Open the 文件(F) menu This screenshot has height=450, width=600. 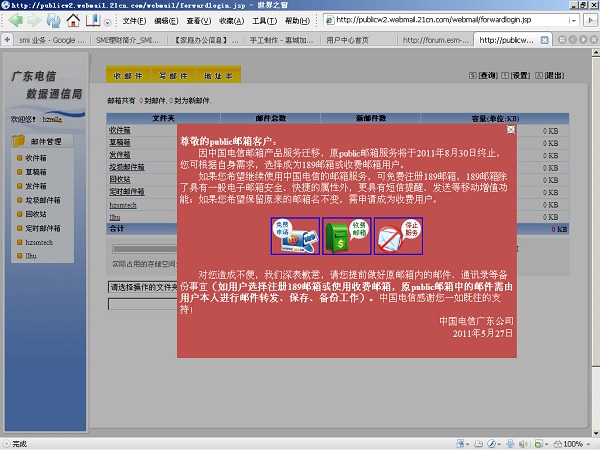(134, 21)
